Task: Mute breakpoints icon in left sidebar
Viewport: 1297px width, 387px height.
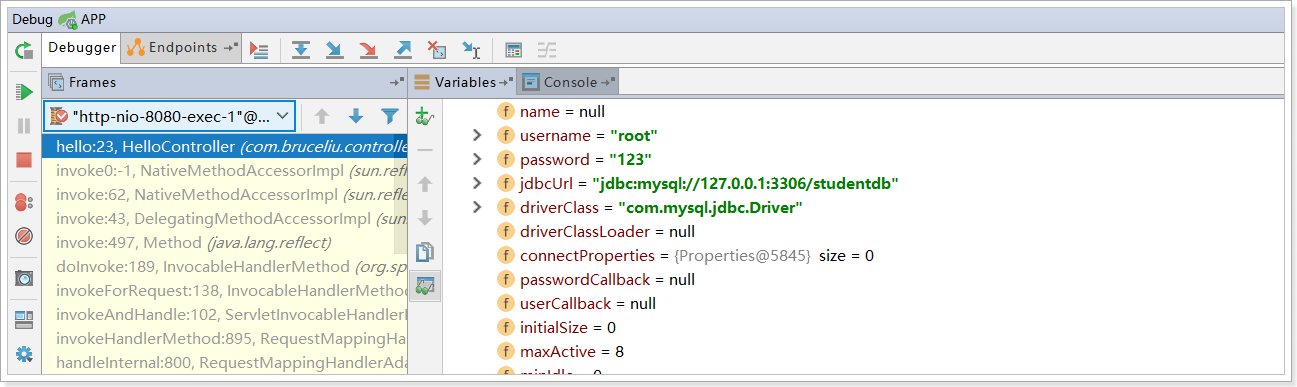Action: click(x=24, y=237)
